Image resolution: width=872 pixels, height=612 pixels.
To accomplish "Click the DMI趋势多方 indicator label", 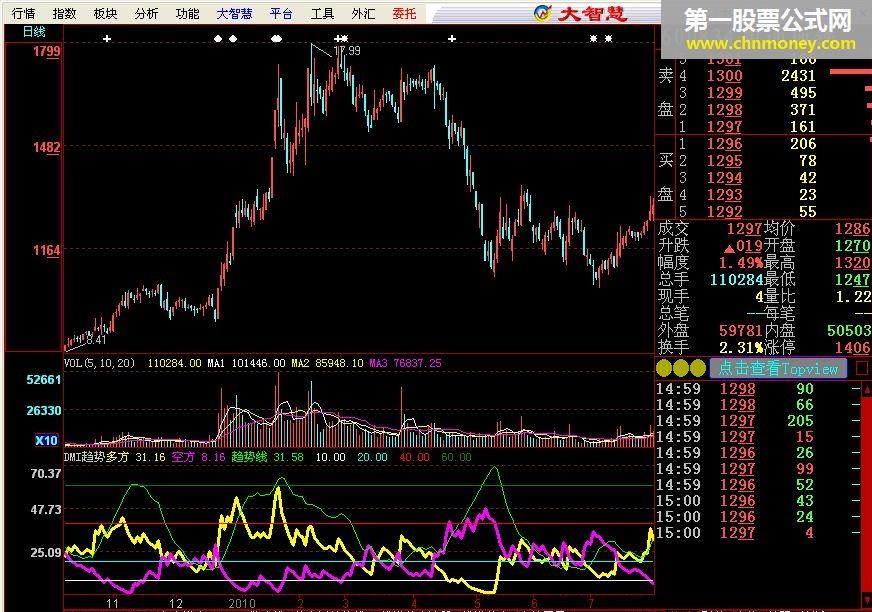I will click(96, 457).
